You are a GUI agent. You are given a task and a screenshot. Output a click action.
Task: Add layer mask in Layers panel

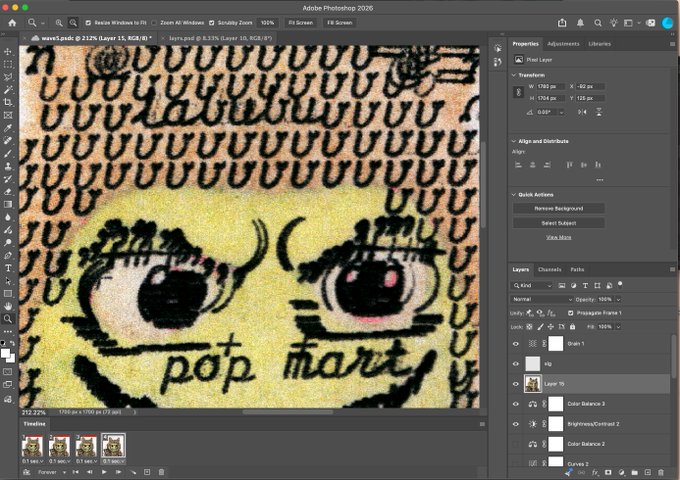[x=608, y=472]
